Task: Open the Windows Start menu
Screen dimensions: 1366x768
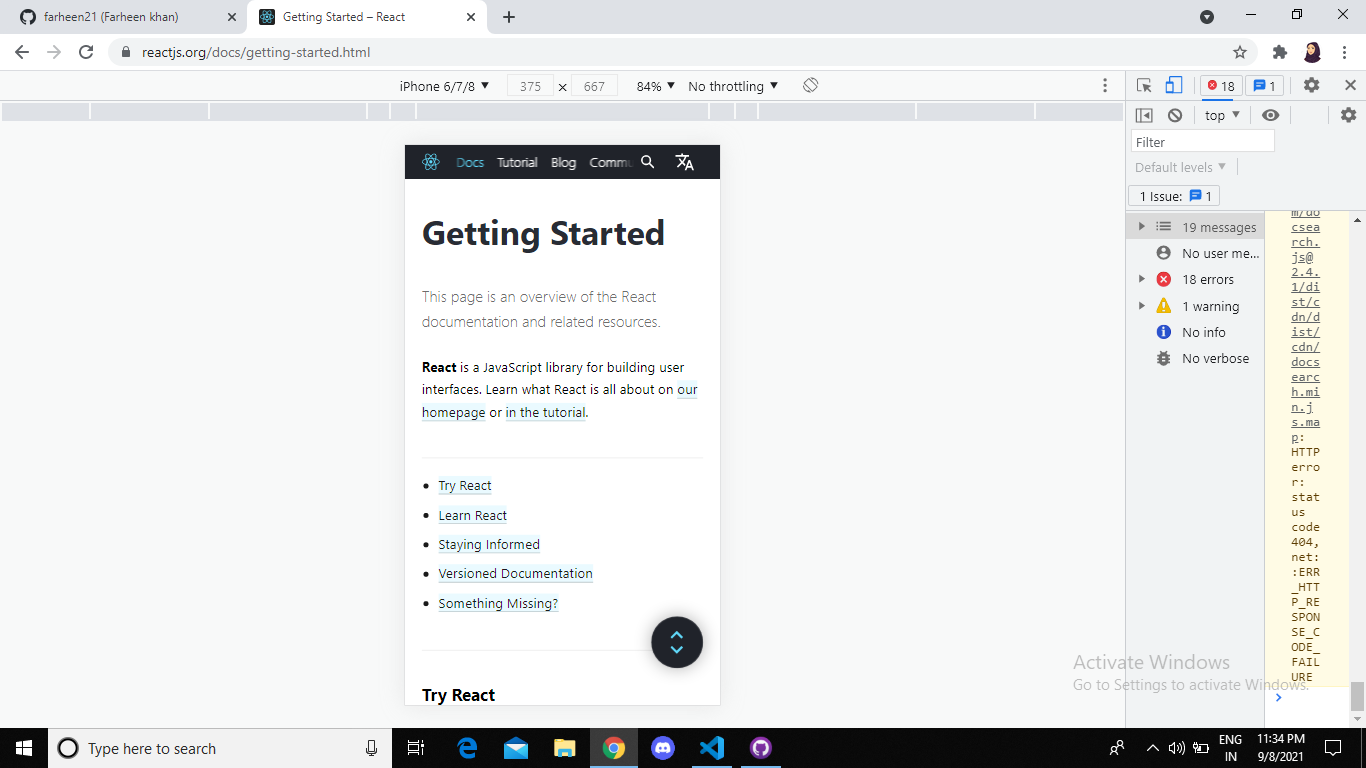Action: [x=24, y=748]
